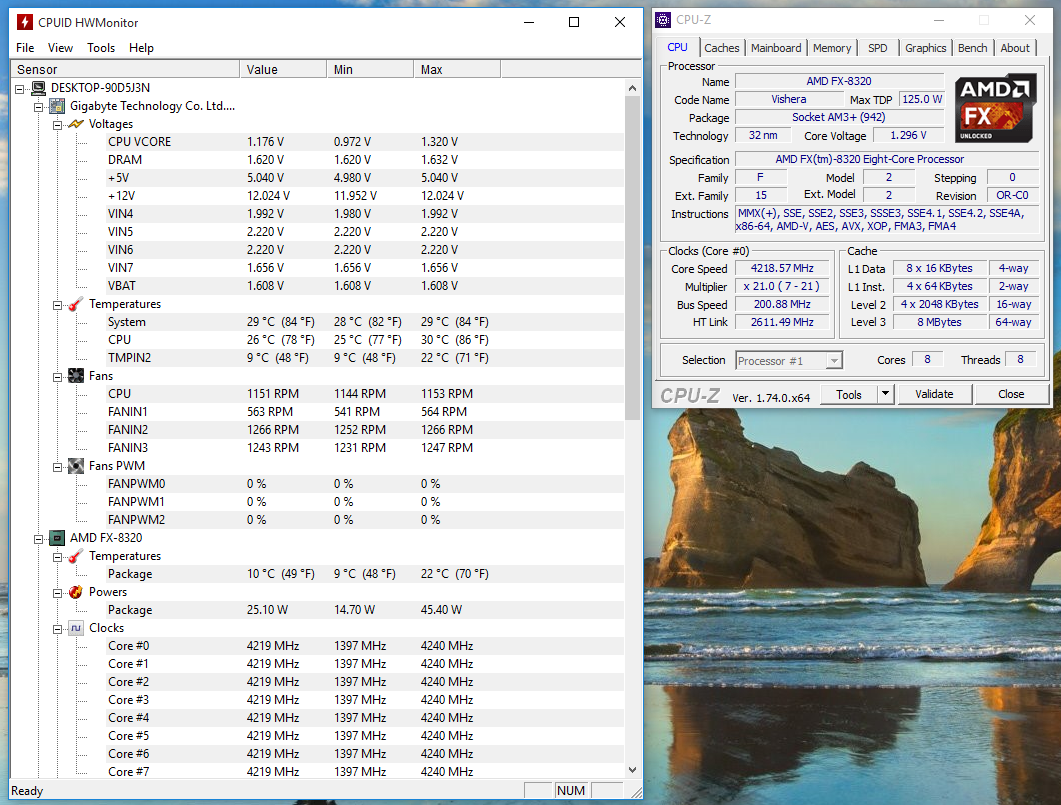
Task: Click the HWMonitor lightning app icon in title bar
Action: pyautogui.click(x=24, y=22)
